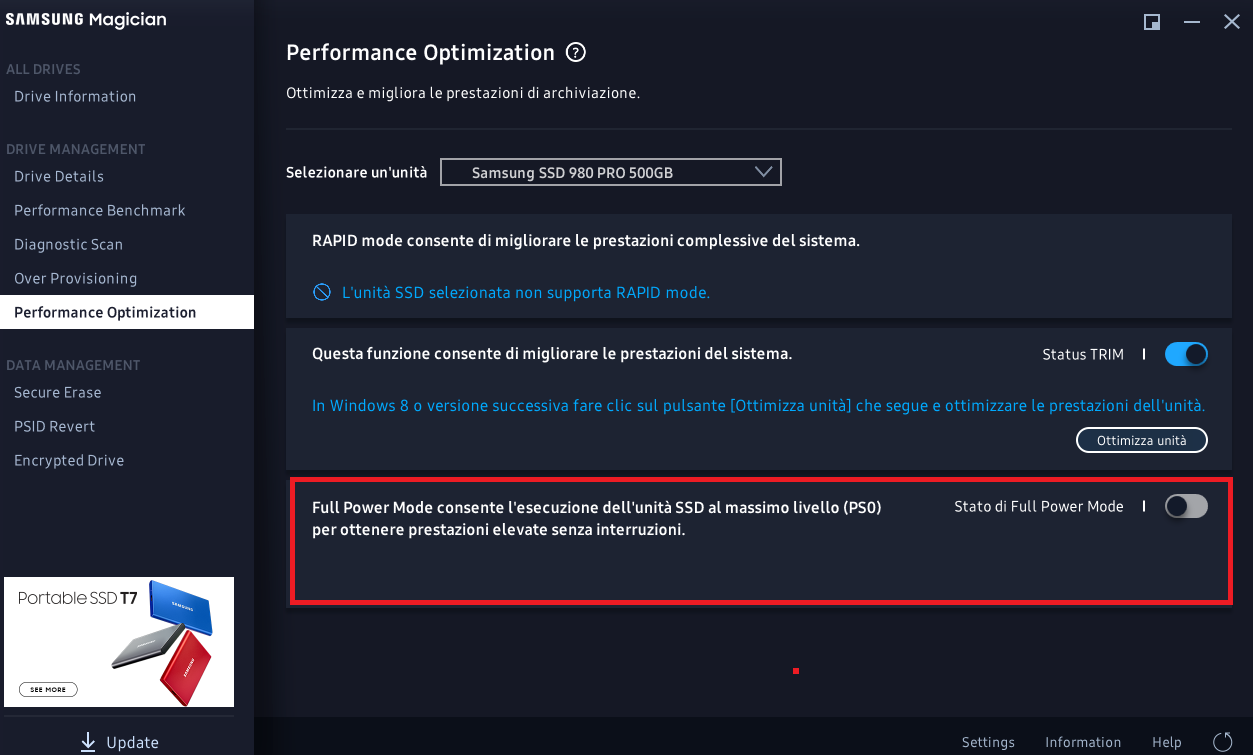
Task: Click SEE MORE on Portable SSD T7 ad
Action: 48,690
